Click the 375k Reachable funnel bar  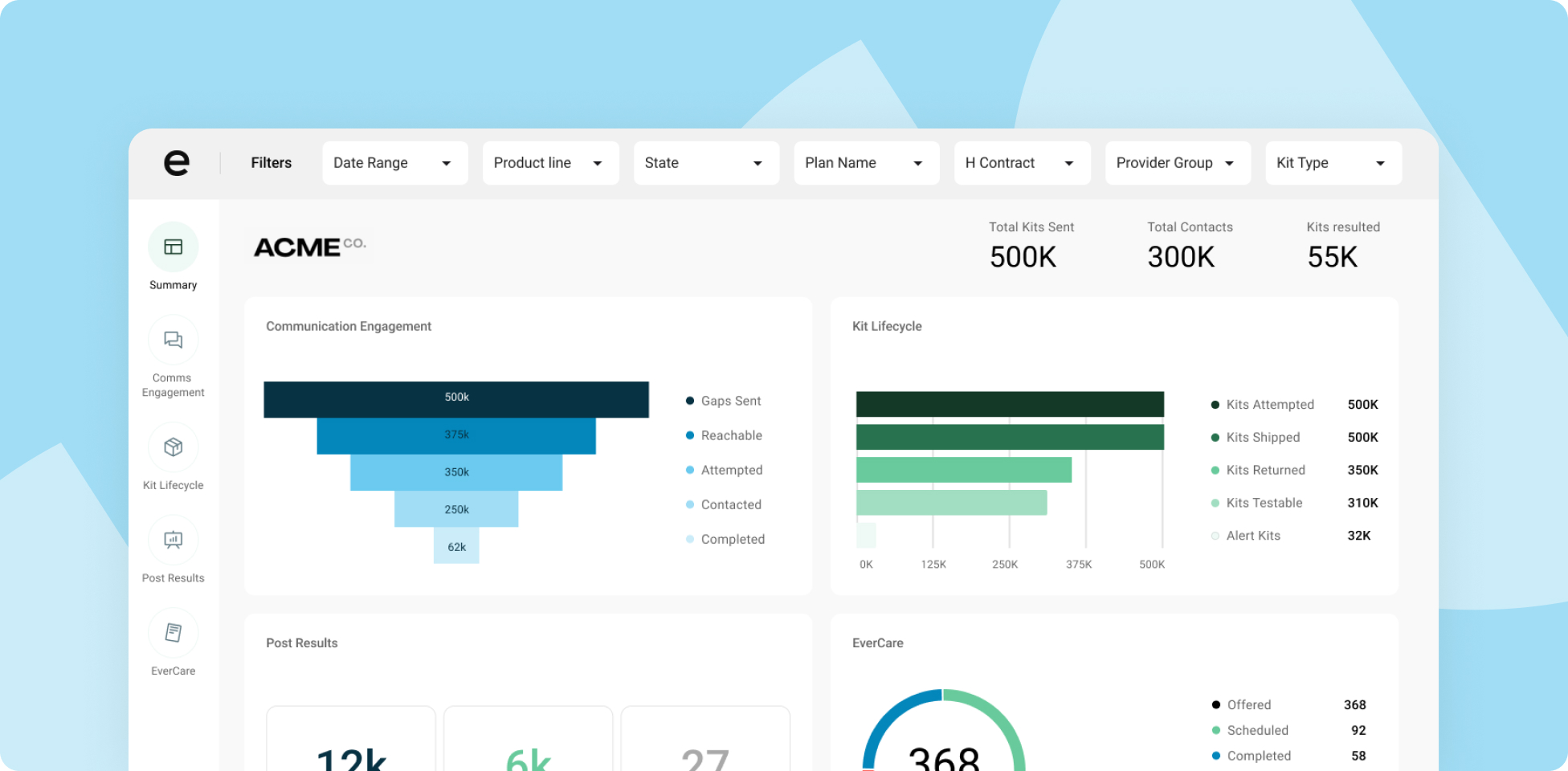coord(456,436)
